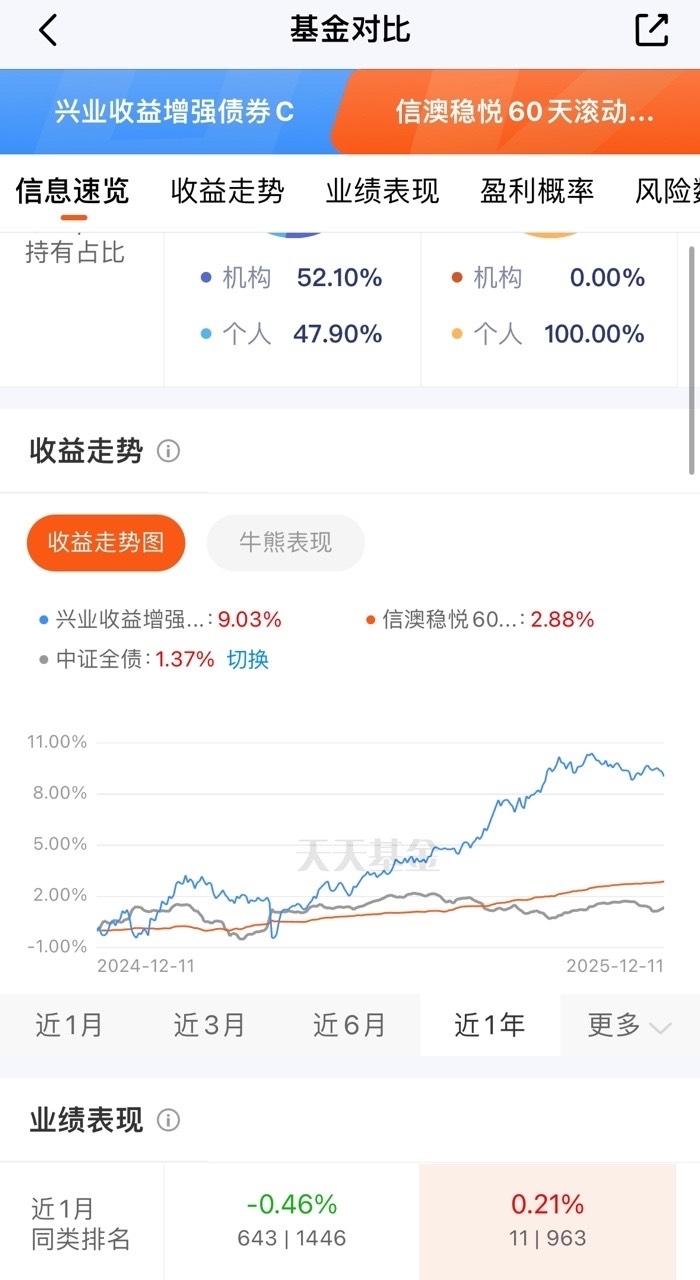Select the 收益走势图 toggle
700x1280 pixels.
point(106,543)
